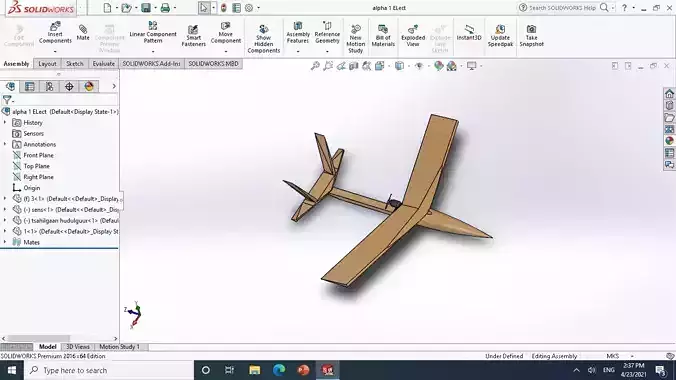
Task: Click the New document icon
Action: pyautogui.click(x=107, y=8)
